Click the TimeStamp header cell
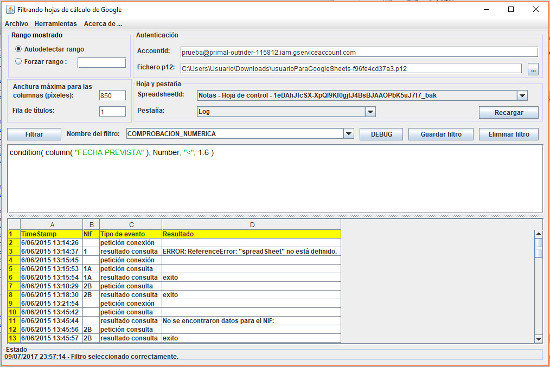550x367 pixels. point(52,234)
